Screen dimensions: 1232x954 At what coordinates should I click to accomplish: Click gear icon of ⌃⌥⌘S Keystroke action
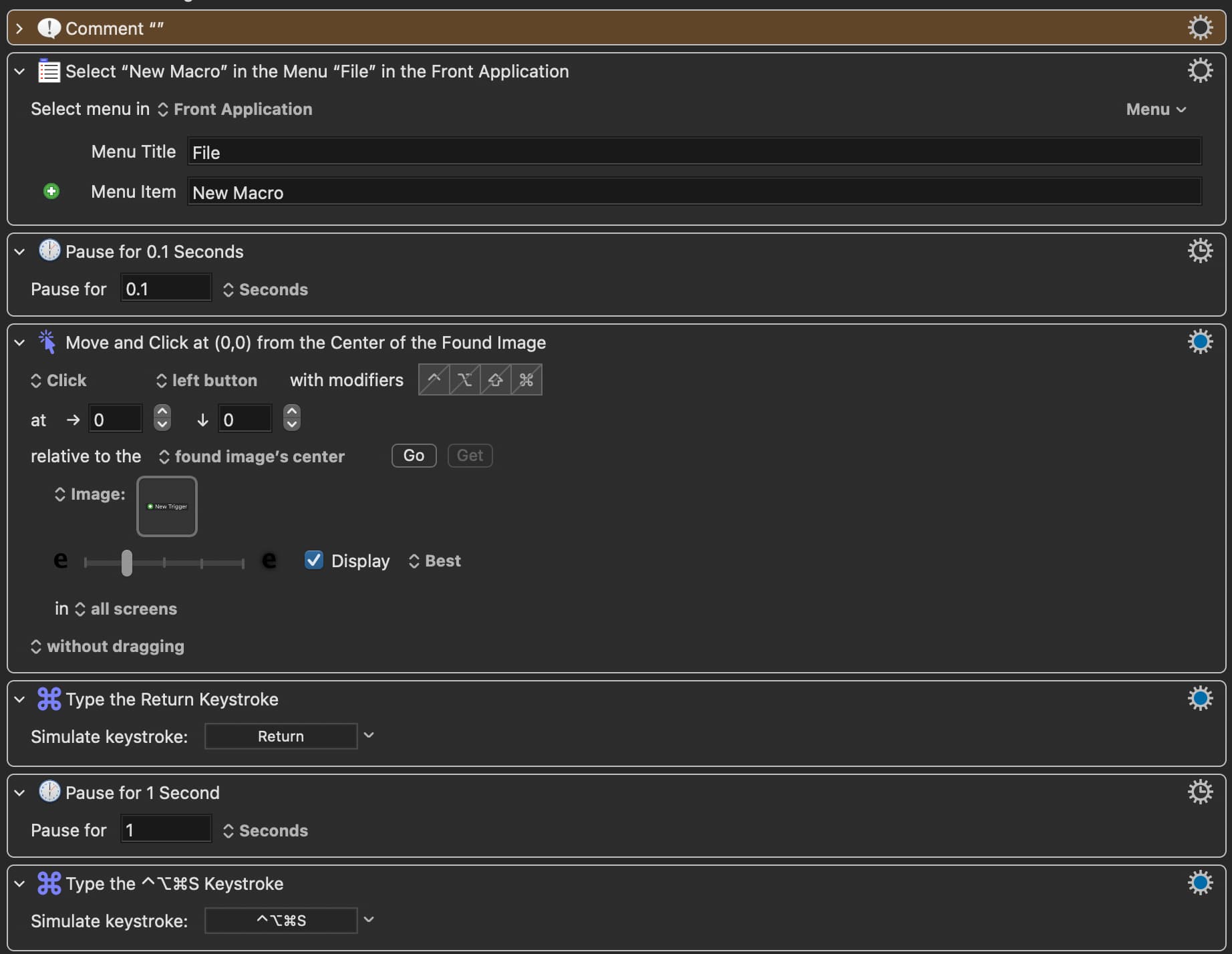click(x=1199, y=883)
